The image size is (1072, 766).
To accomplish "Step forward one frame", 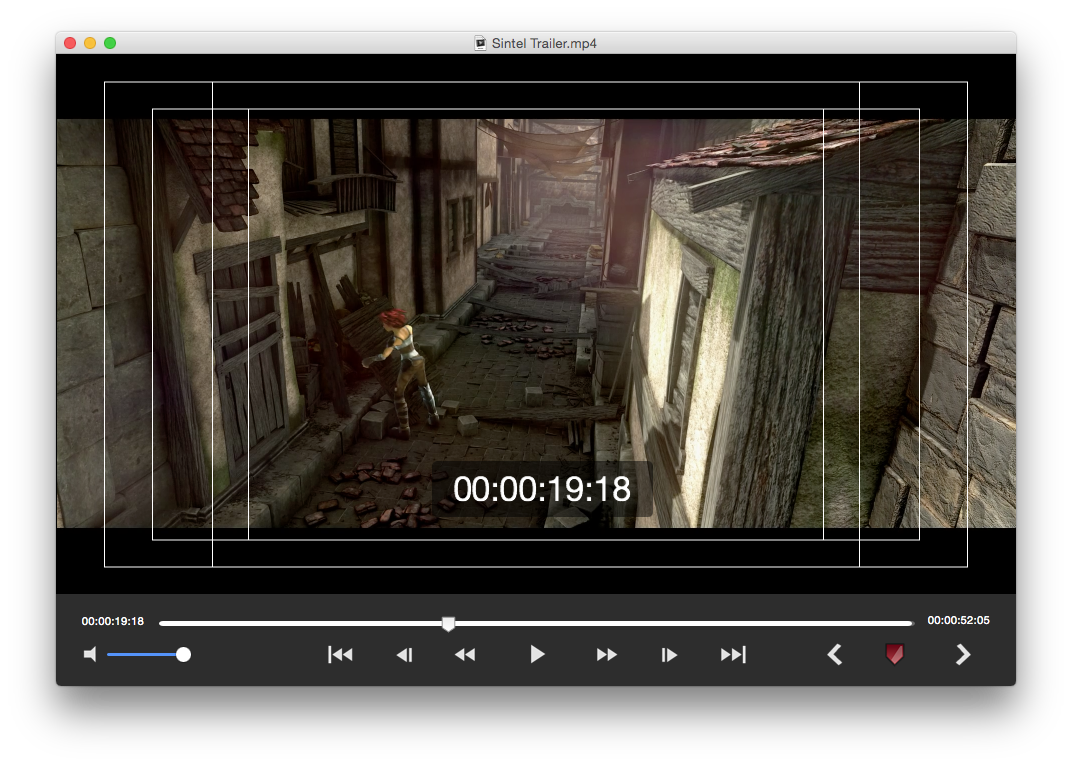I will pos(669,655).
